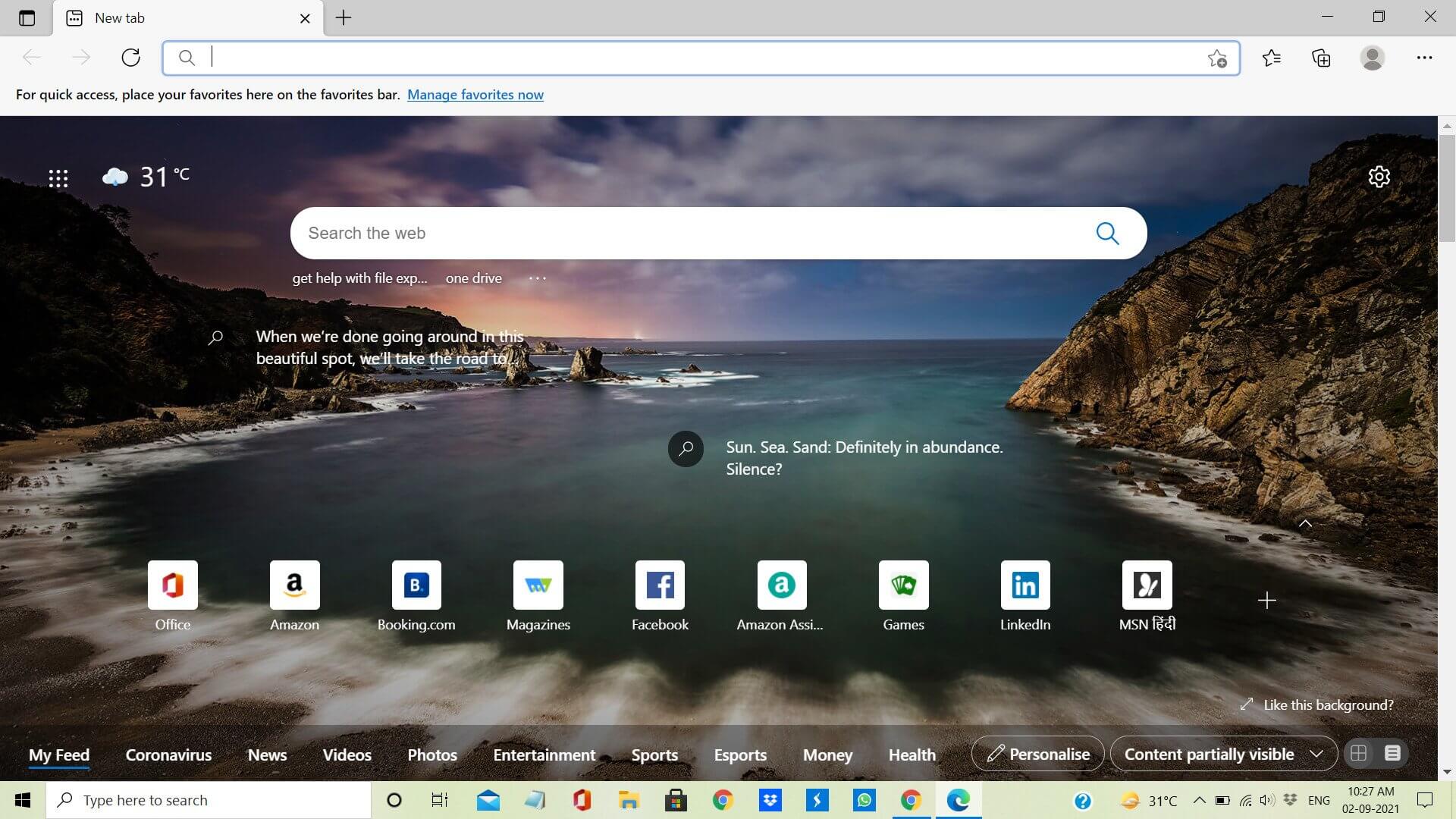Screen dimensions: 1456x819
Task: Expand grid layout toggle bottom right
Action: [x=1358, y=753]
